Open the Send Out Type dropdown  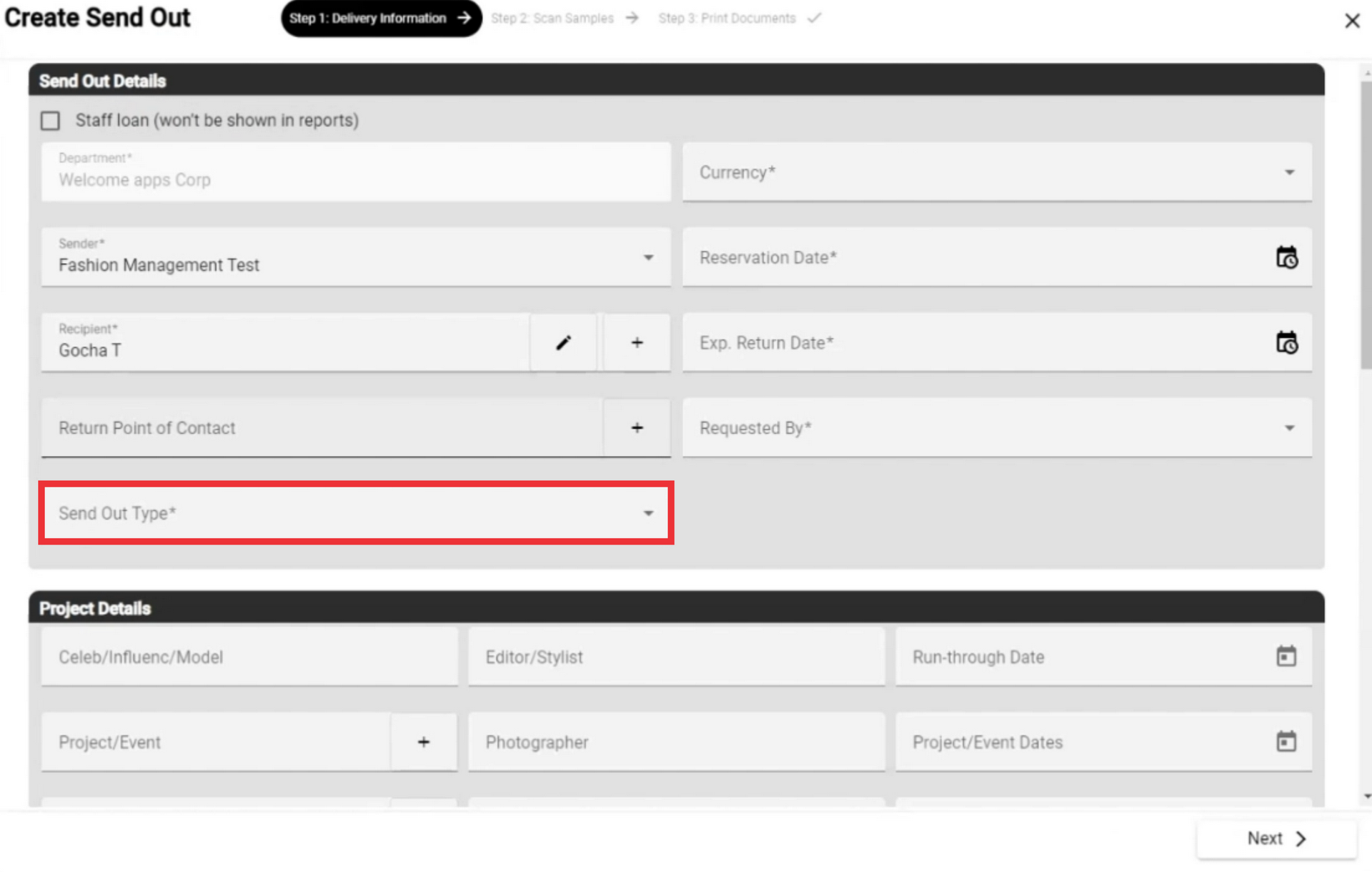[x=356, y=513]
